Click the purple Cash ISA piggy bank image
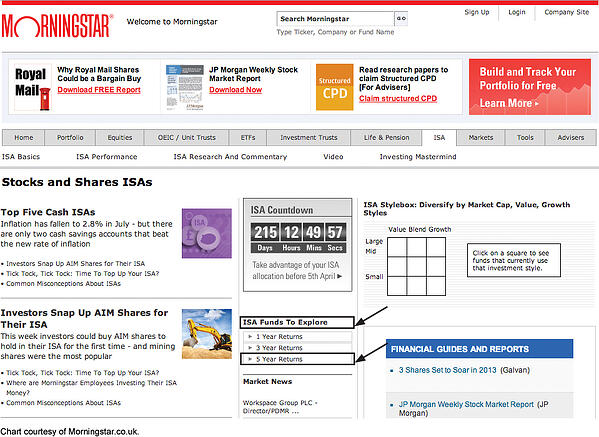 [207, 233]
